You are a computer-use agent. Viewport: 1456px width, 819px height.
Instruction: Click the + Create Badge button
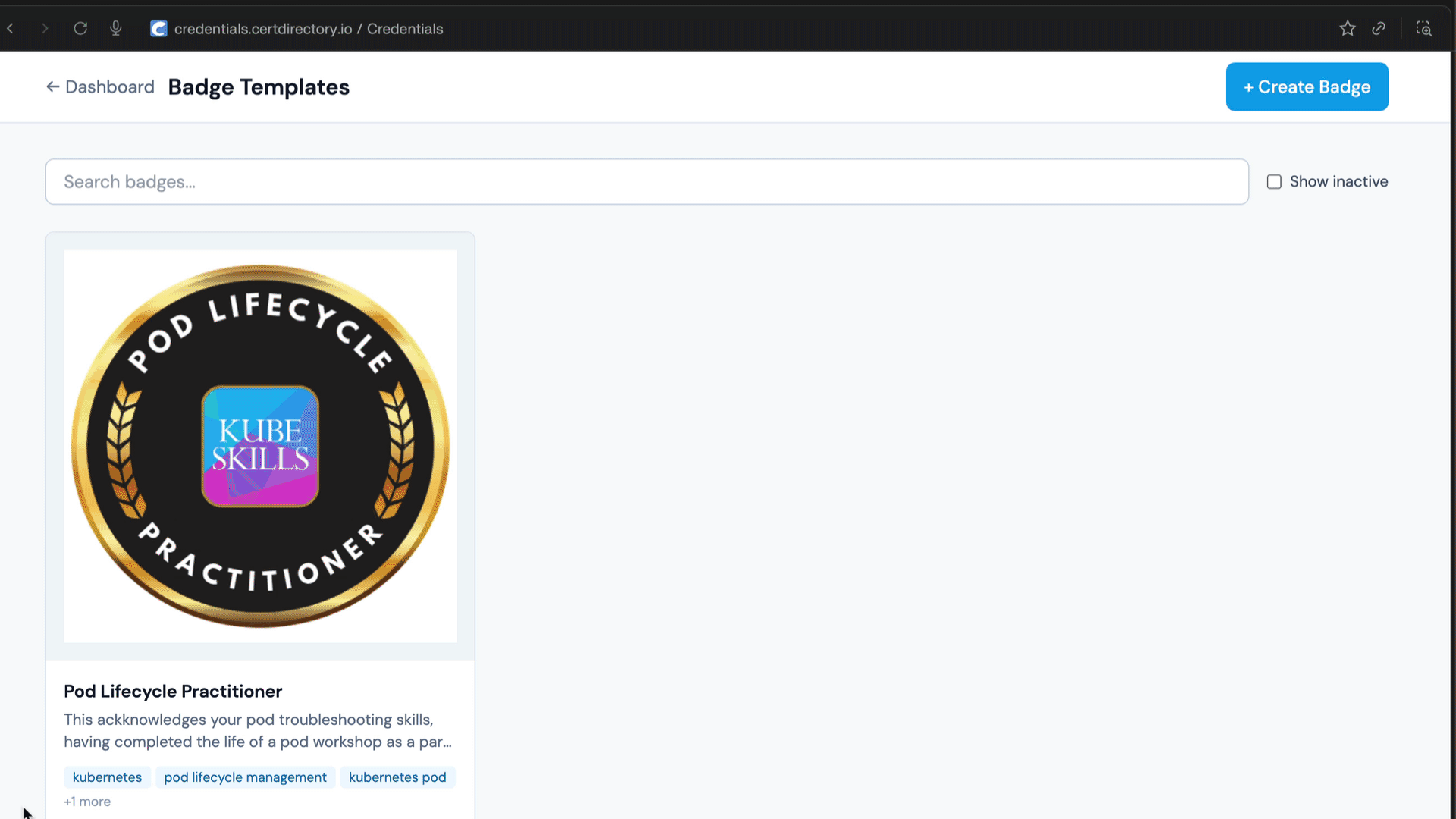point(1307,87)
